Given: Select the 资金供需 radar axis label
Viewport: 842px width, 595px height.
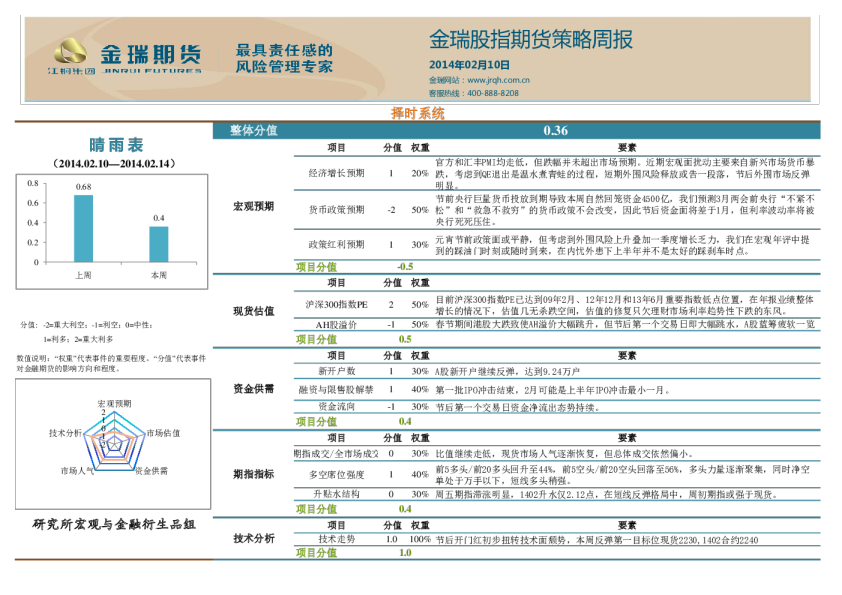Looking at the screenshot, I should [152, 470].
